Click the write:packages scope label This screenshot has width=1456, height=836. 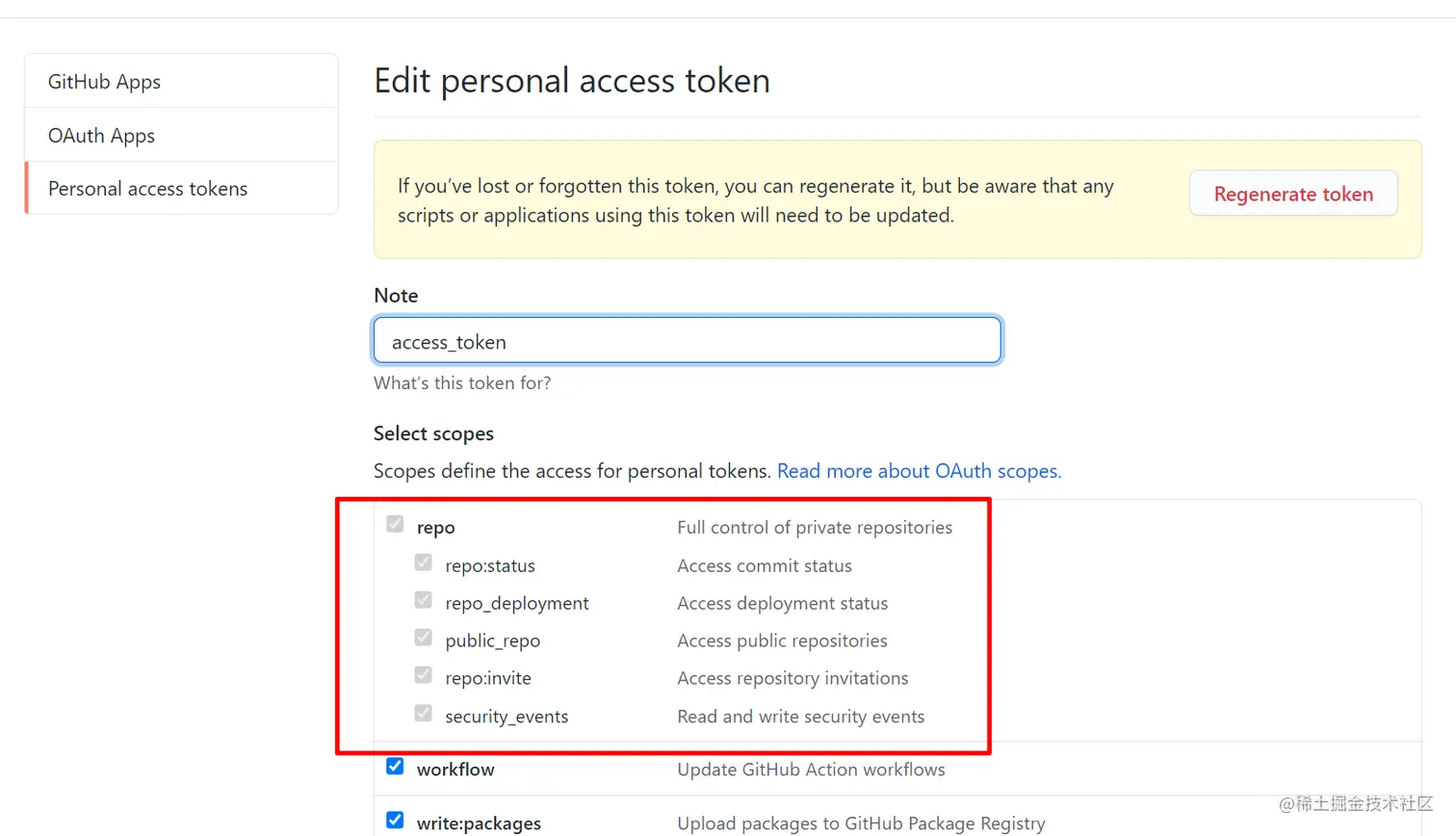(x=479, y=823)
